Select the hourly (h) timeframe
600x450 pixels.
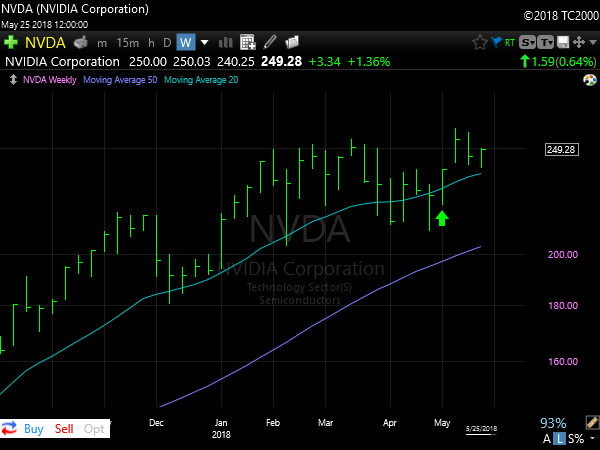tap(151, 42)
